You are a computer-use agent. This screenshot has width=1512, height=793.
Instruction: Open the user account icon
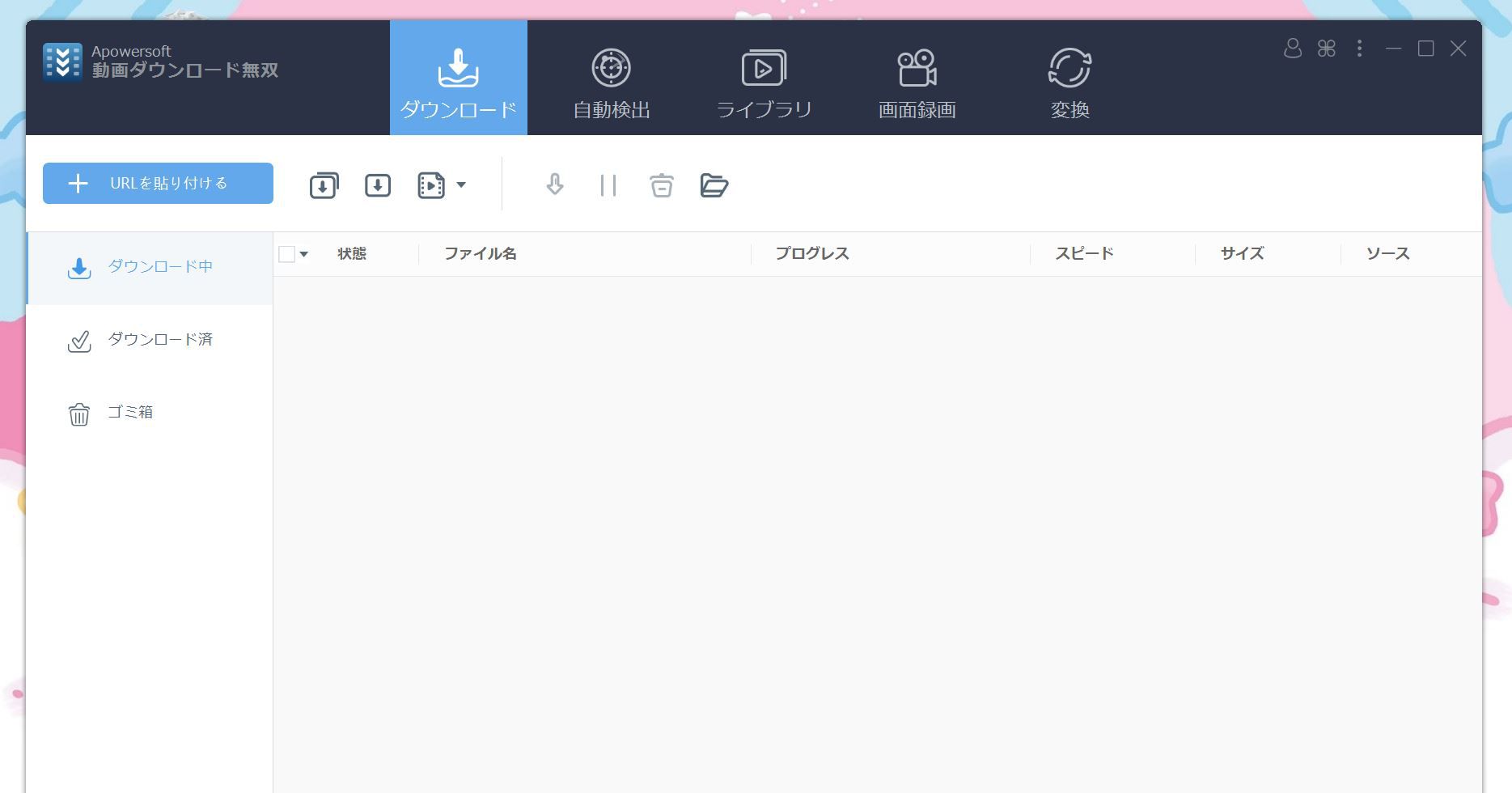[1292, 49]
